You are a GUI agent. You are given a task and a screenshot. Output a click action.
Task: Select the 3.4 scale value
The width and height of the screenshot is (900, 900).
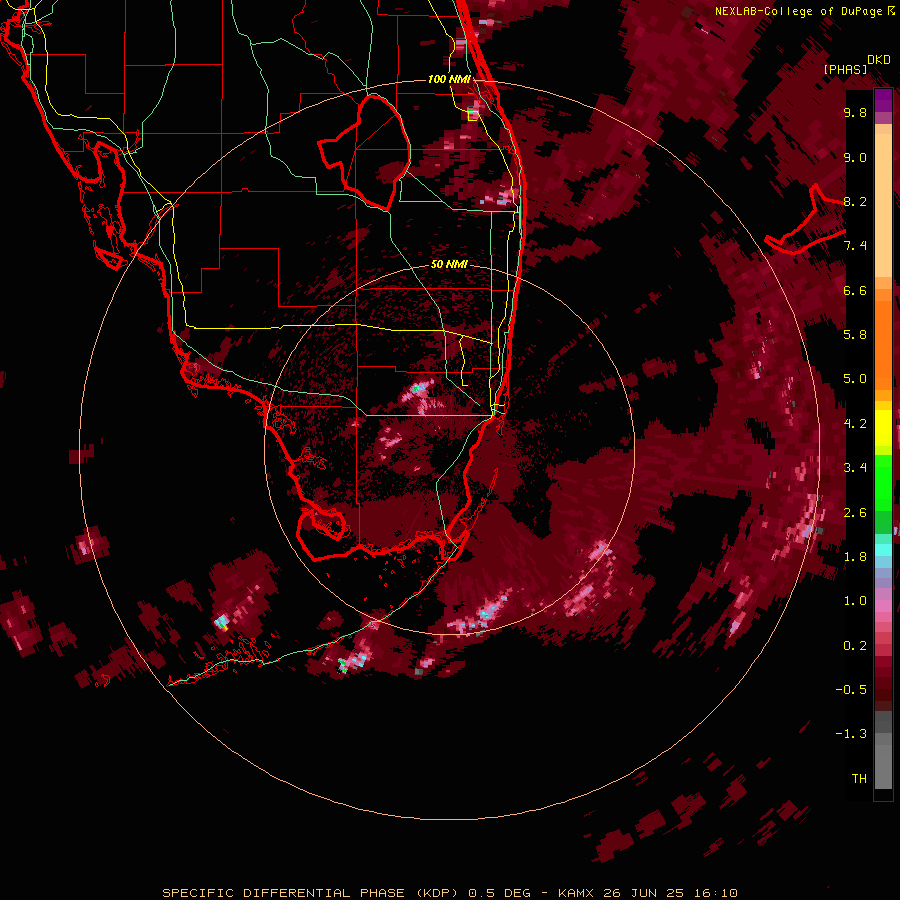click(855, 468)
